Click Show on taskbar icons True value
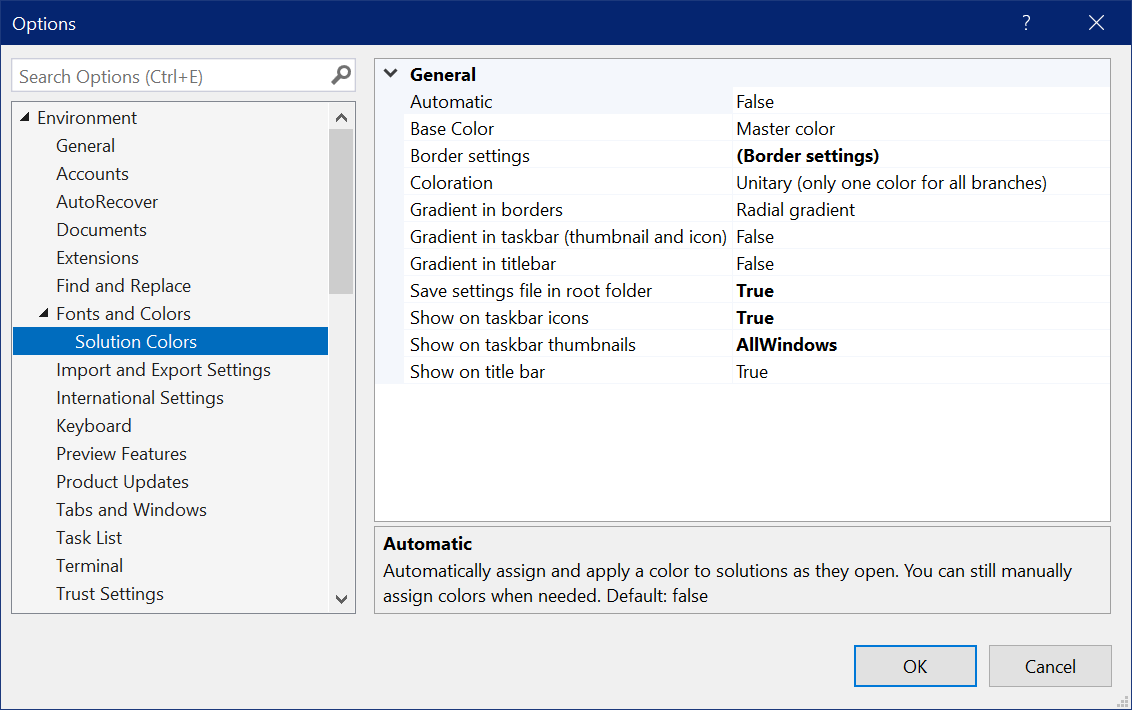 [x=755, y=318]
